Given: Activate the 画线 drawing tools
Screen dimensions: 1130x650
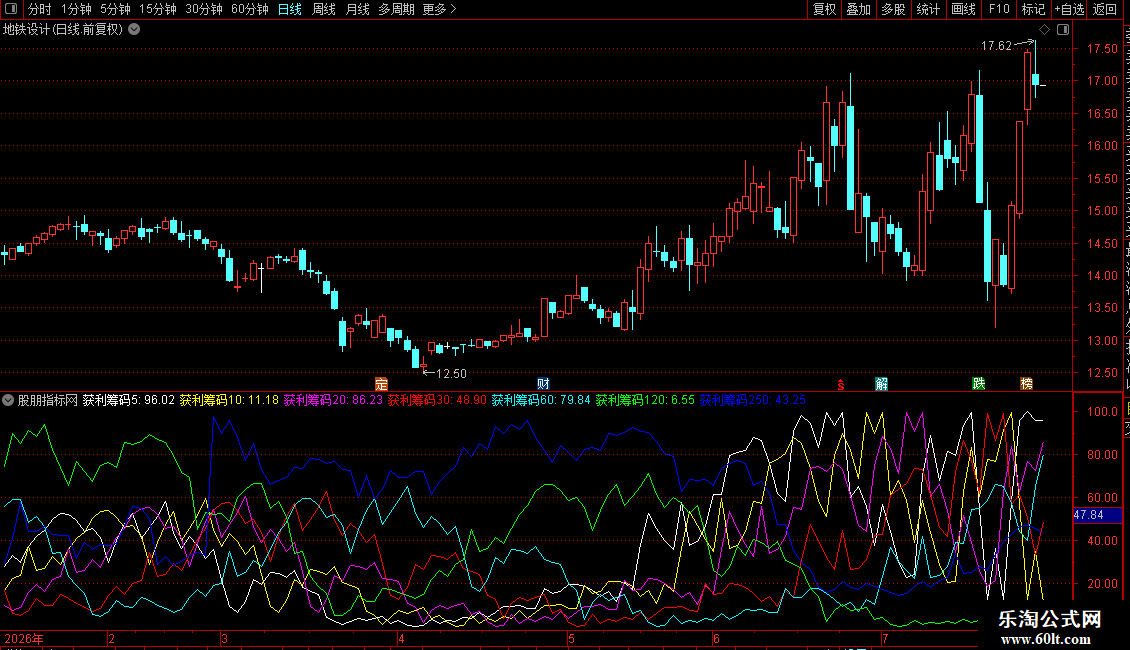Looking at the screenshot, I should (x=963, y=9).
